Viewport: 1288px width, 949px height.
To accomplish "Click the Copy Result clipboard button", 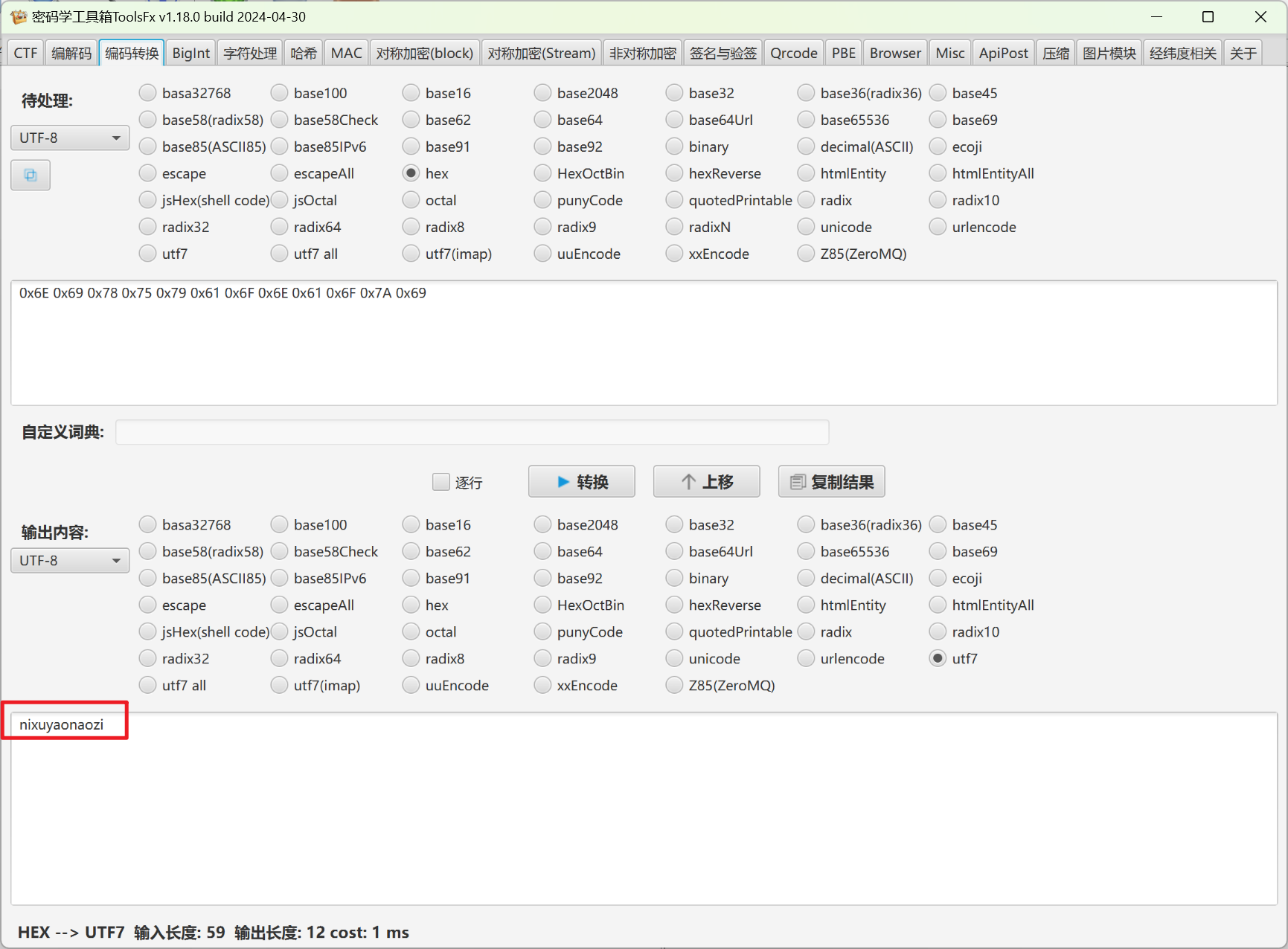I will click(x=831, y=482).
